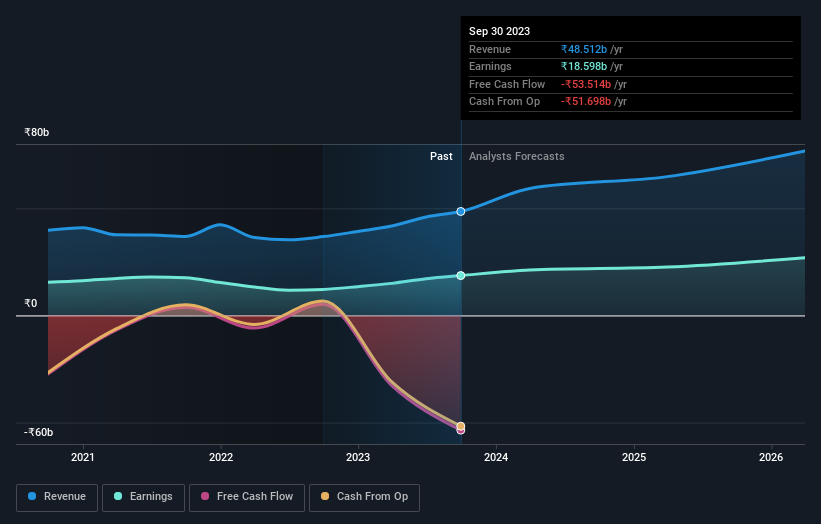The height and width of the screenshot is (524, 821).
Task: Select the Cash From Op marker at Sep 2023
Action: (461, 426)
